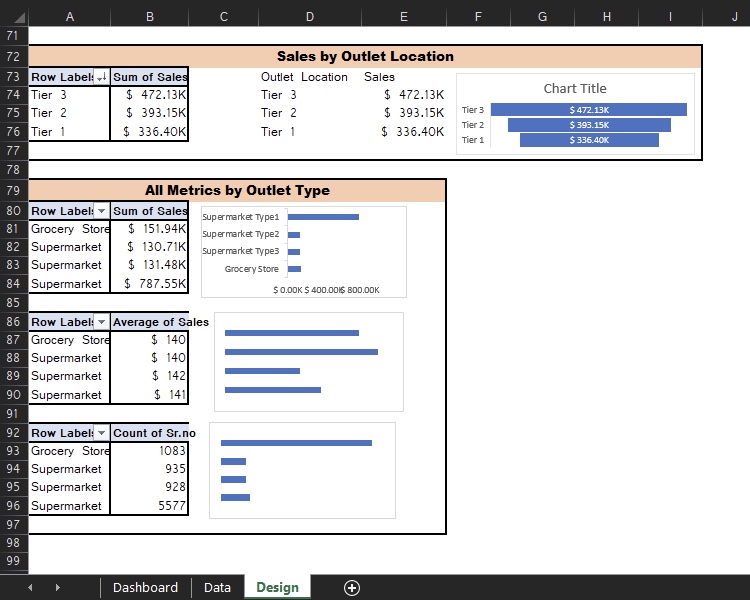Open Row Labels filter dropdown in row 80
The width and height of the screenshot is (750, 600).
101,211
